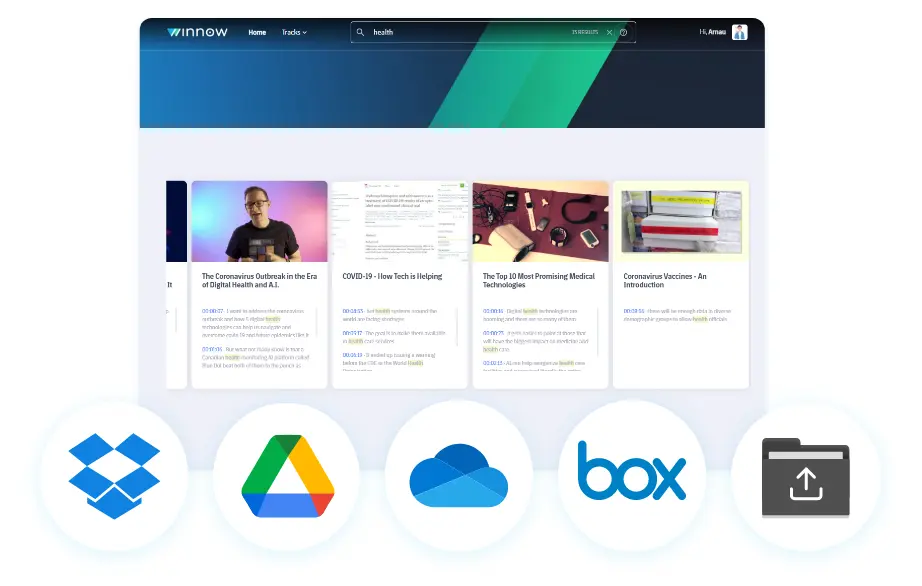Open the Top 10 Medical Technologies thumbnail
Image resolution: width=922 pixels, height=586 pixels.
point(540,221)
